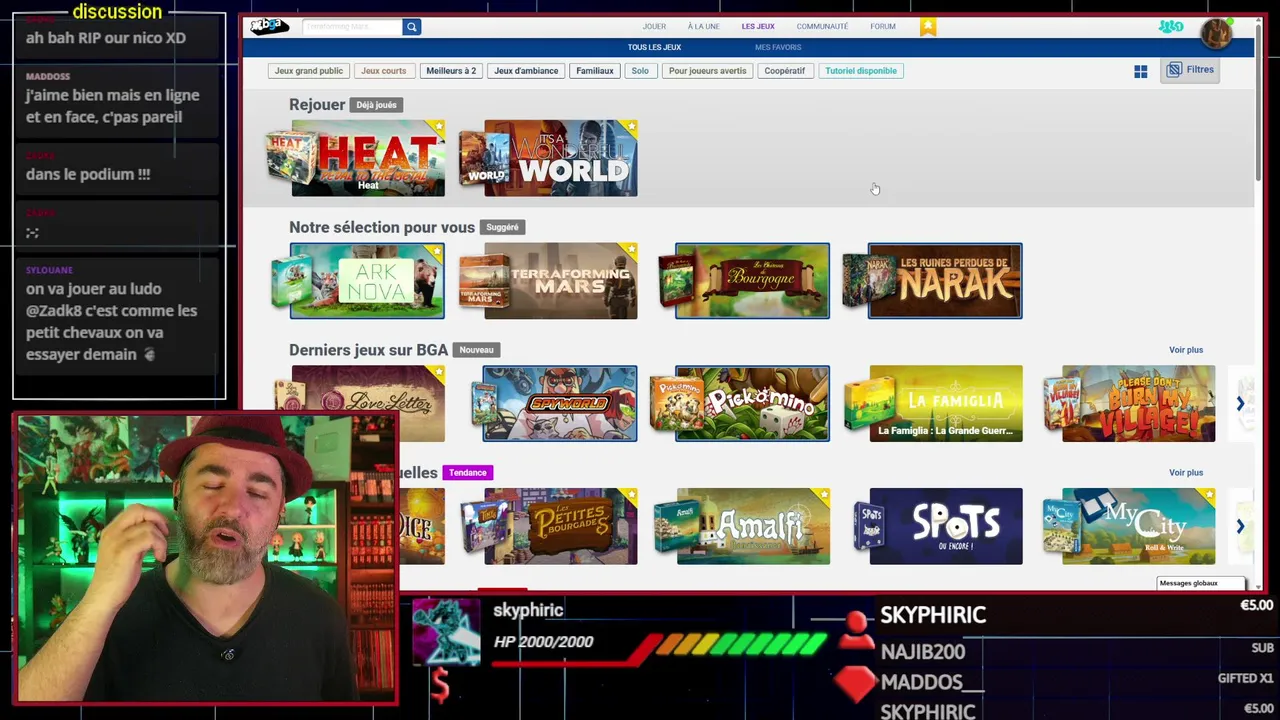The height and width of the screenshot is (720, 1280).
Task: Click the red dollar sign icon overlay
Action: tap(440, 685)
